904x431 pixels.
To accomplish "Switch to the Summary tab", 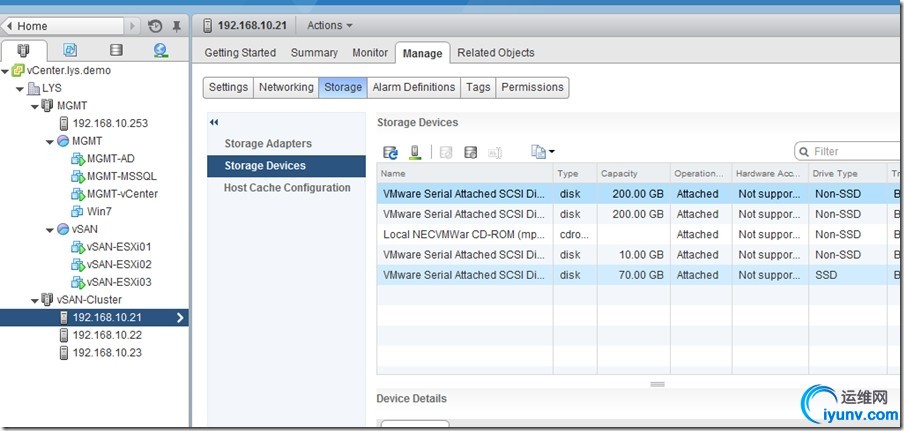I will click(x=314, y=52).
